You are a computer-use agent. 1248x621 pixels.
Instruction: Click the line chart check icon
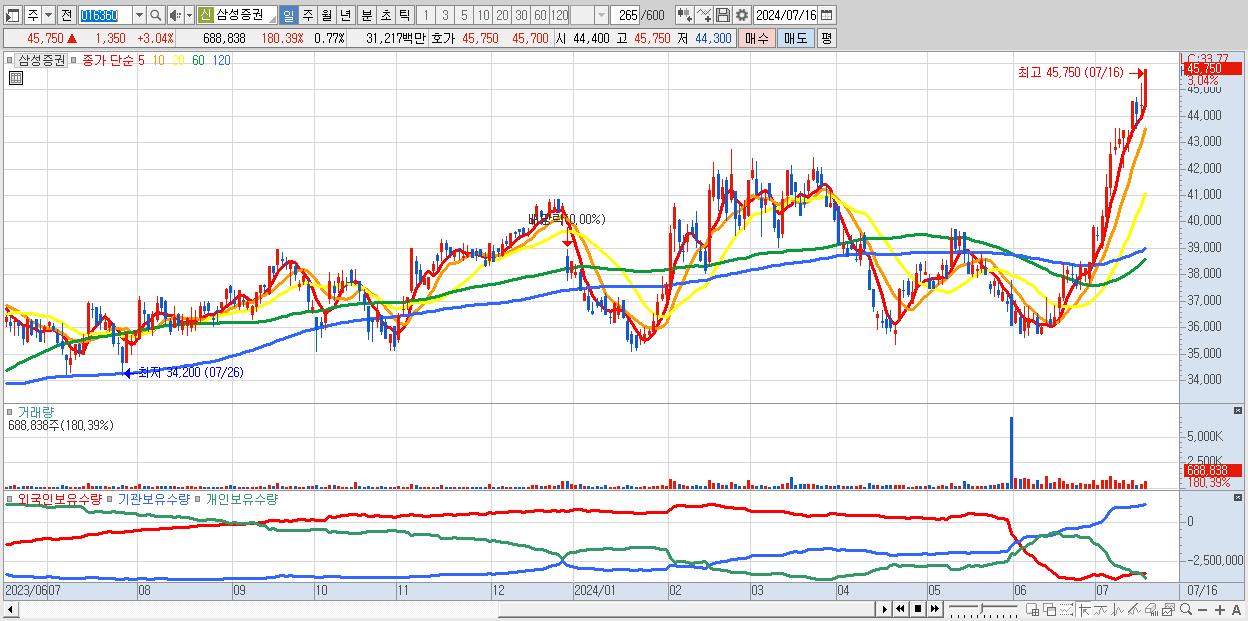[x=705, y=15]
